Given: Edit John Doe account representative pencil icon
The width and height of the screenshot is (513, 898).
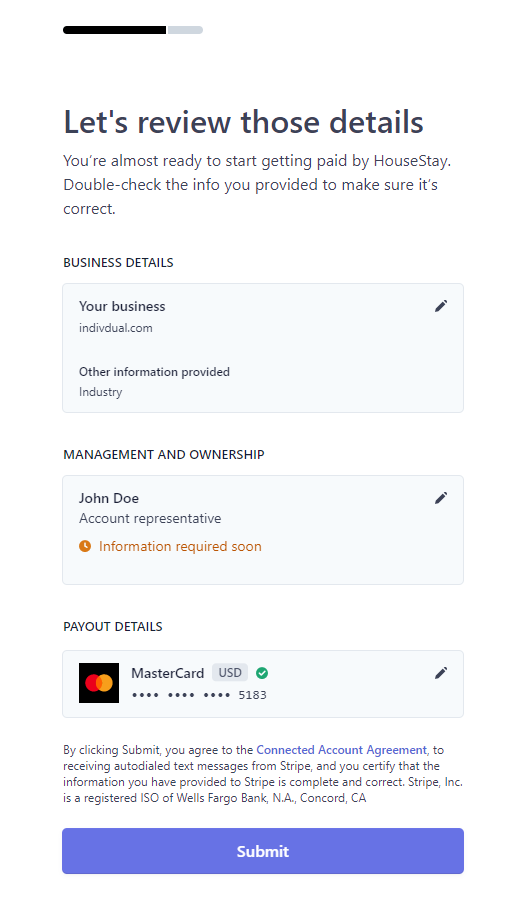Looking at the screenshot, I should click(440, 498).
